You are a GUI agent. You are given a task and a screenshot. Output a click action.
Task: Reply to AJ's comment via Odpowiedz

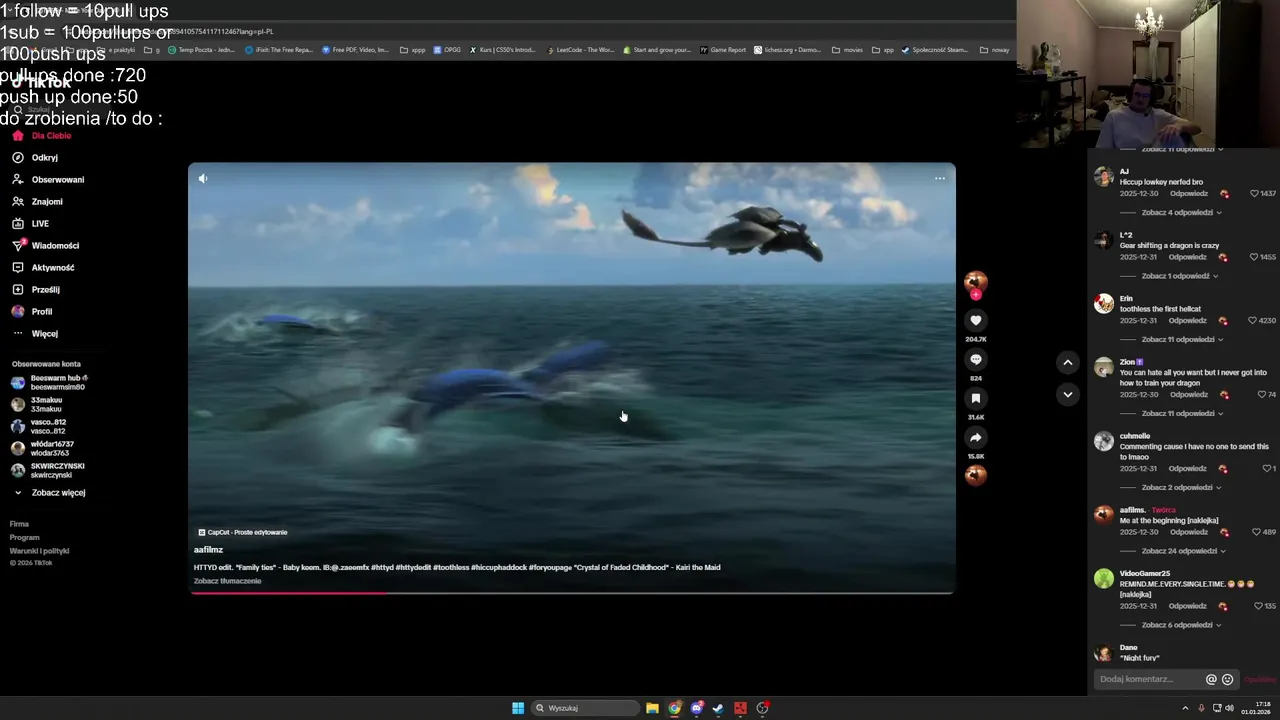pos(1188,194)
